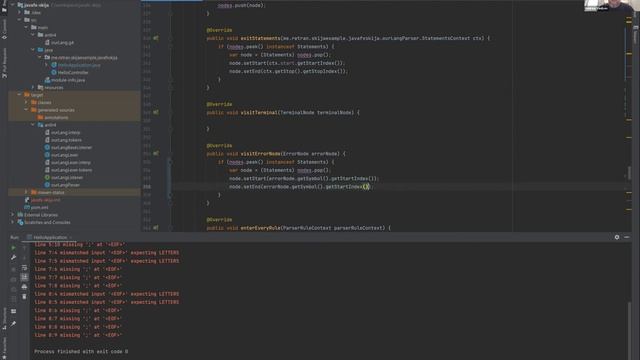Hide the Run panel with minus icon
640x360 pixels.
[x=627, y=237]
